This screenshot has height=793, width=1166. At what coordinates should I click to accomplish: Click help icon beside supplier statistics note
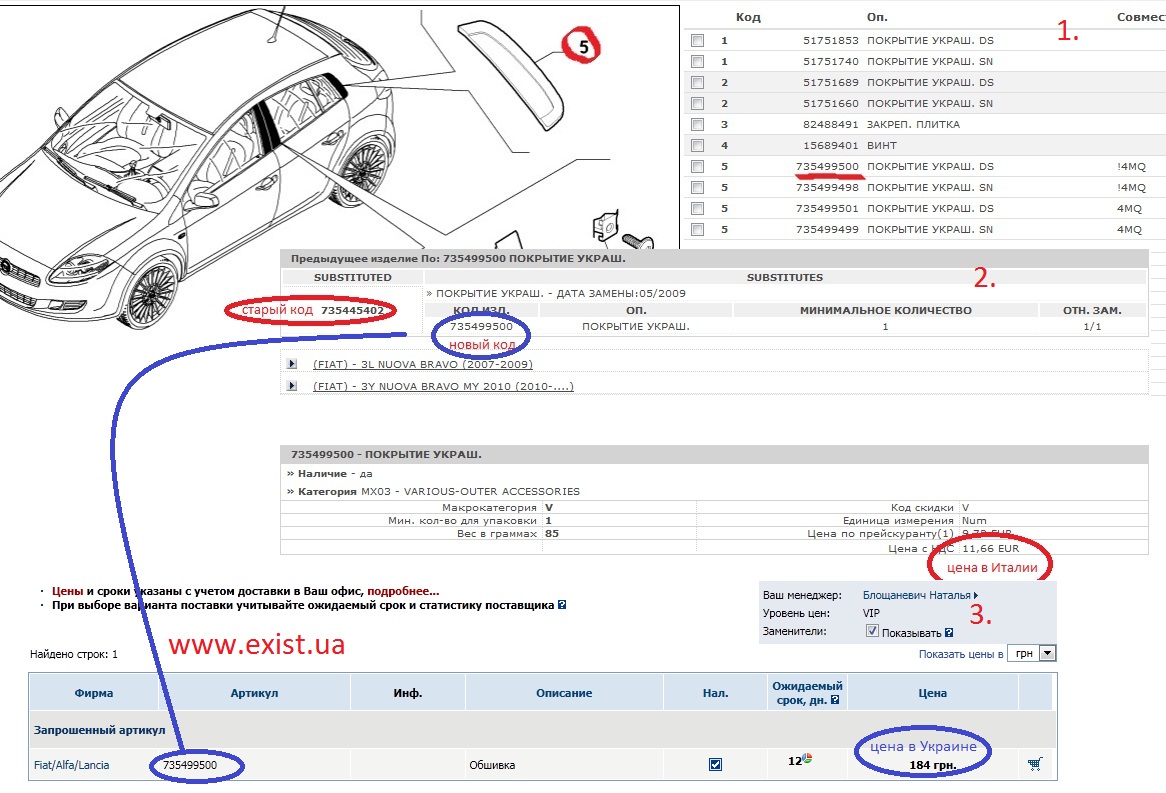562,605
